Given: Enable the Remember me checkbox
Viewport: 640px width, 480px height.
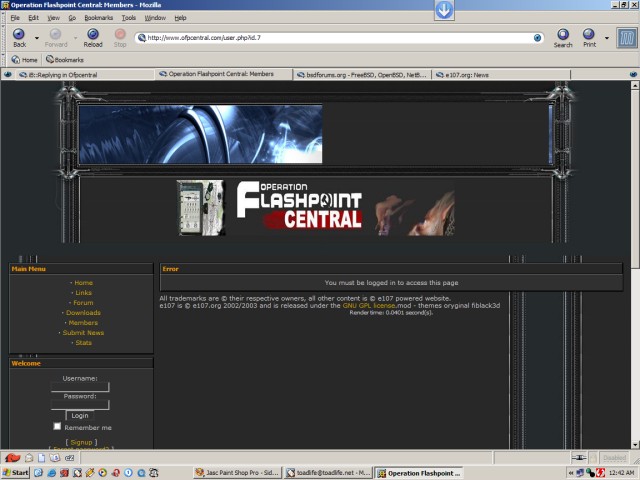Looking at the screenshot, I should pyautogui.click(x=57, y=427).
